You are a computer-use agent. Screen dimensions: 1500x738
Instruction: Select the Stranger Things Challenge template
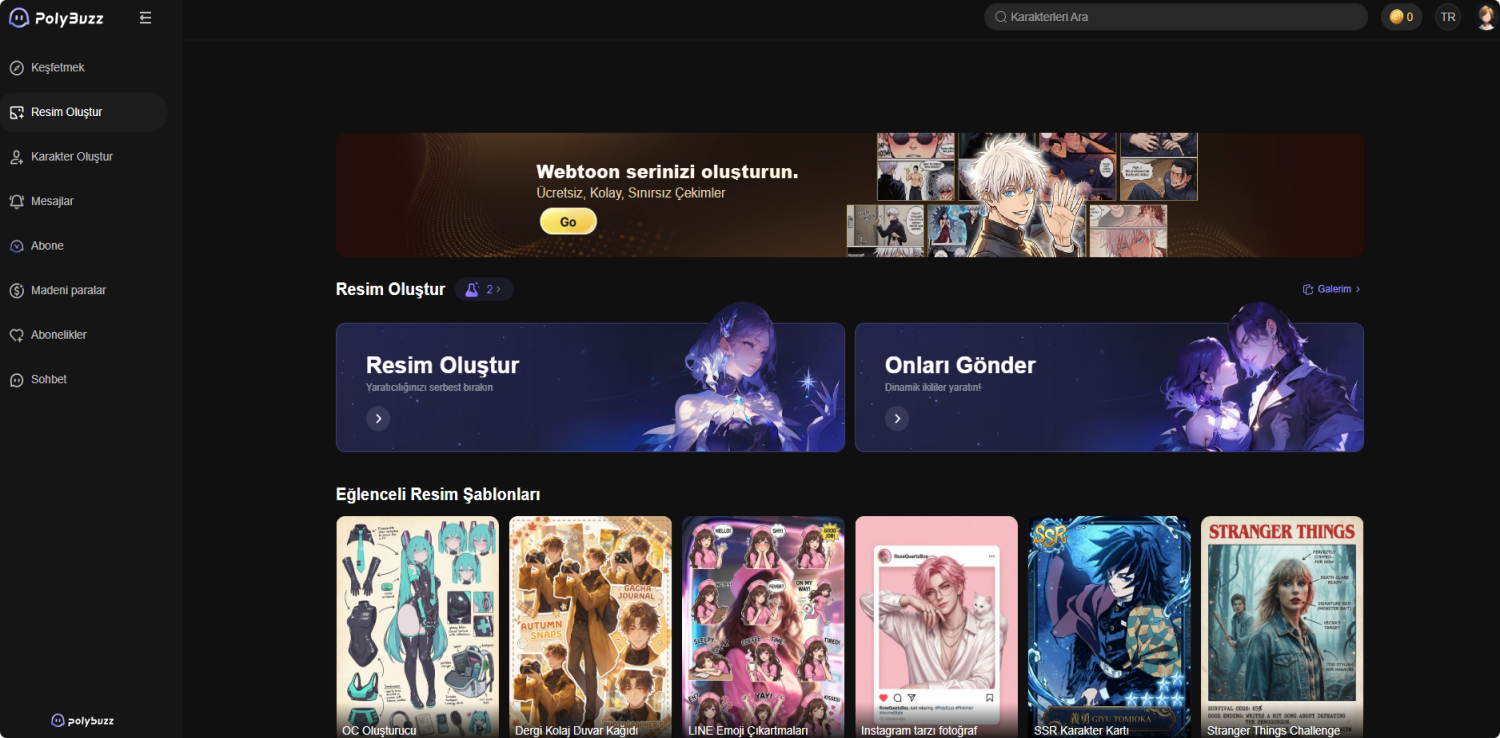tap(1282, 627)
